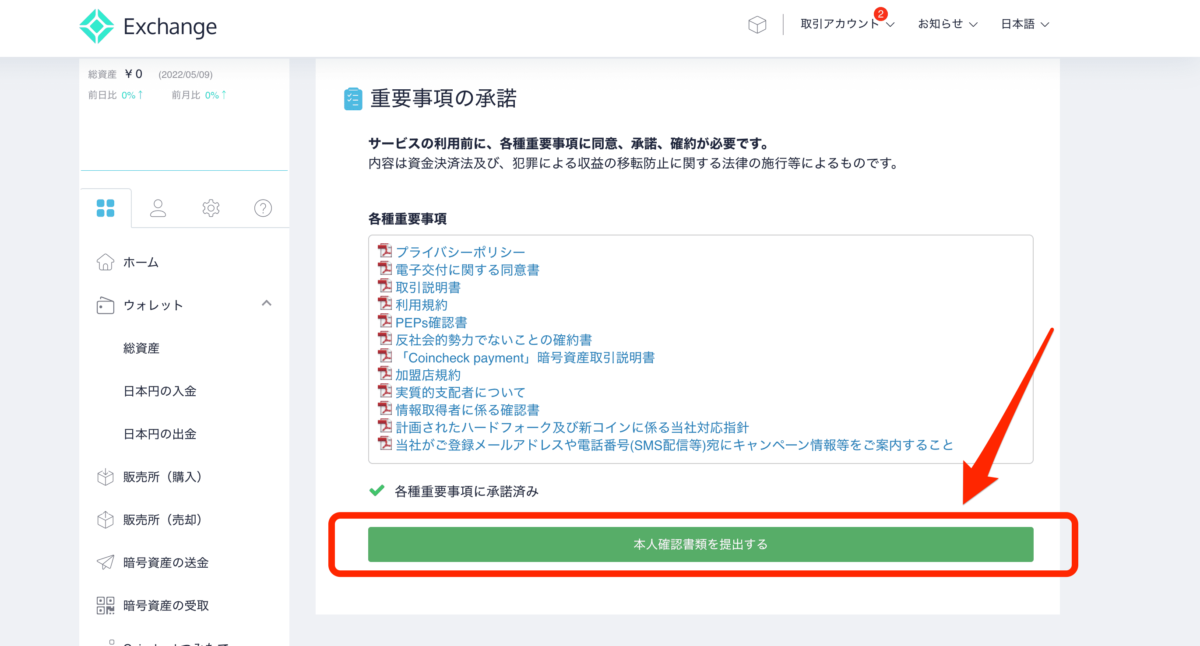
Task: Click PDF icon beside 「Coincheck payment」暗号資産取引説明書
Action: point(384,356)
